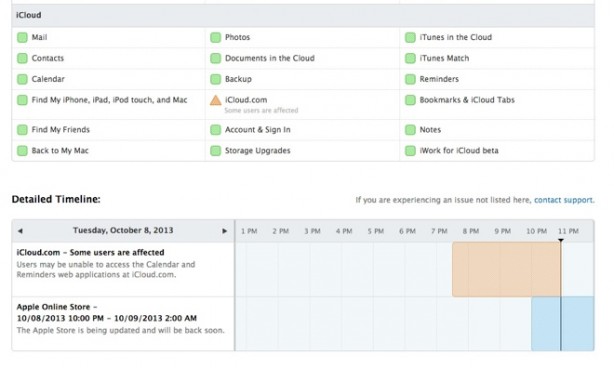The image size is (614, 368).
Task: Click the status icon beside iTunes Match
Action: pos(410,58)
